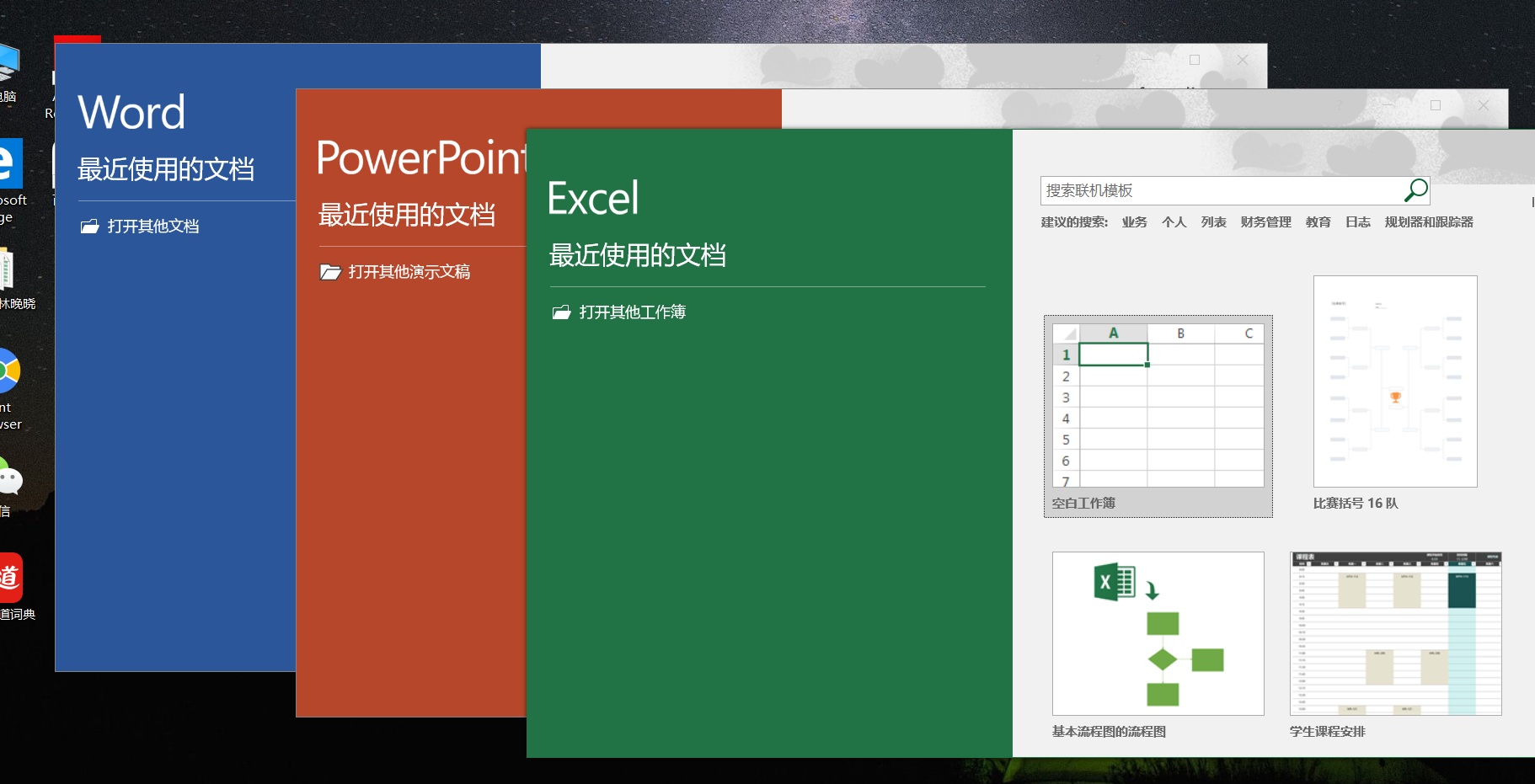1535x784 pixels.
Task: Open the 比赛括号 16 队 template
Action: [x=1395, y=381]
